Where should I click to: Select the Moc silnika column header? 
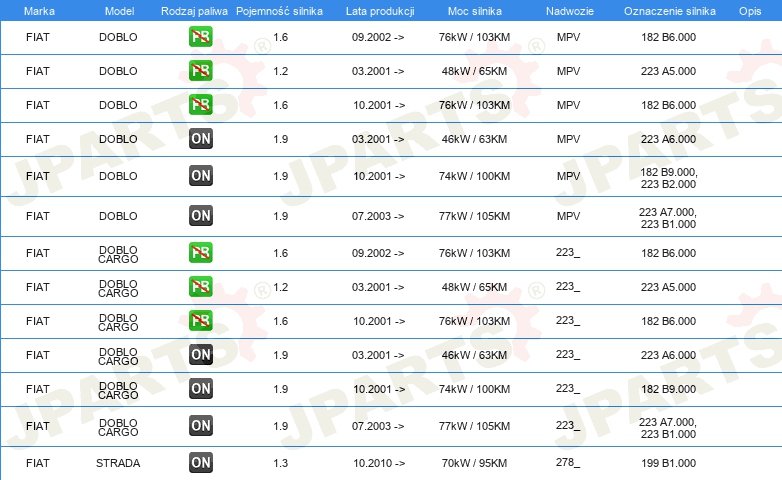pyautogui.click(x=475, y=11)
